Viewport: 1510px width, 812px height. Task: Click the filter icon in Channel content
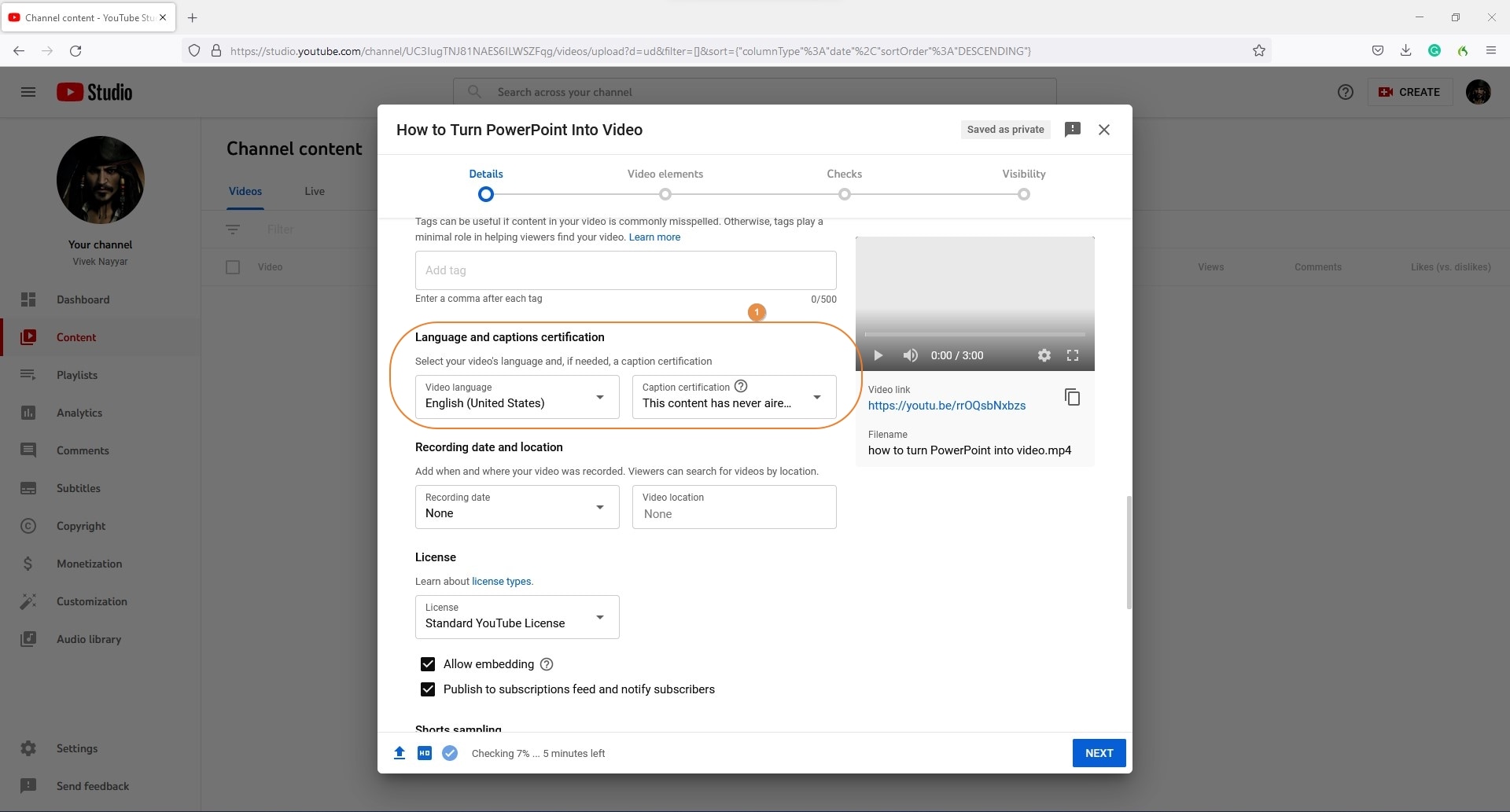[233, 230]
